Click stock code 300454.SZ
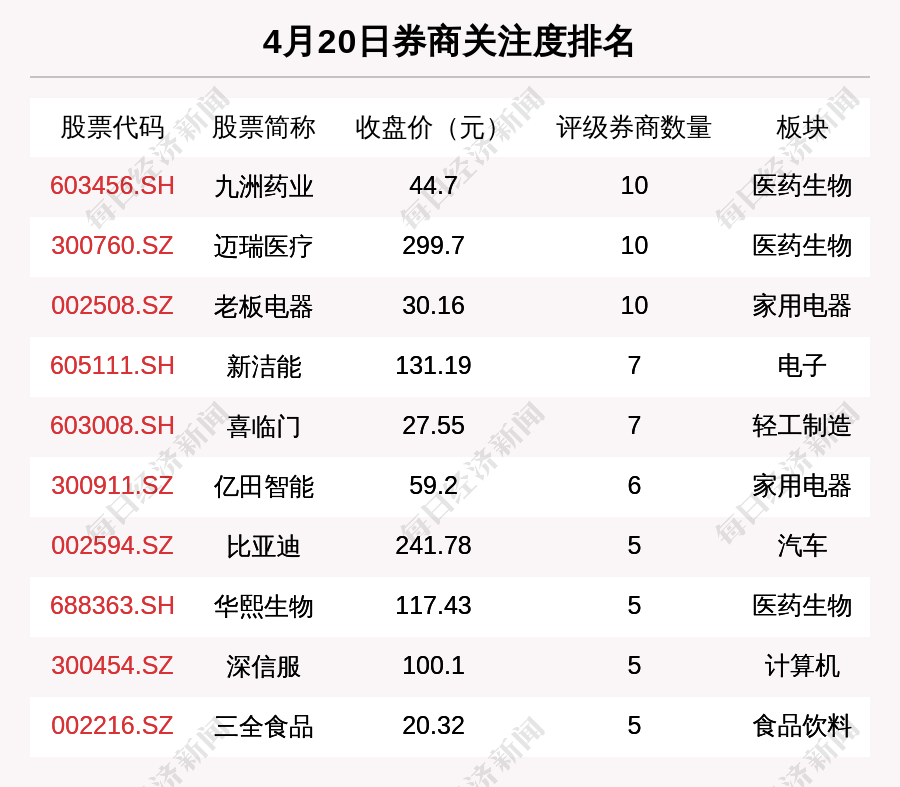The image size is (900, 787). click(112, 666)
